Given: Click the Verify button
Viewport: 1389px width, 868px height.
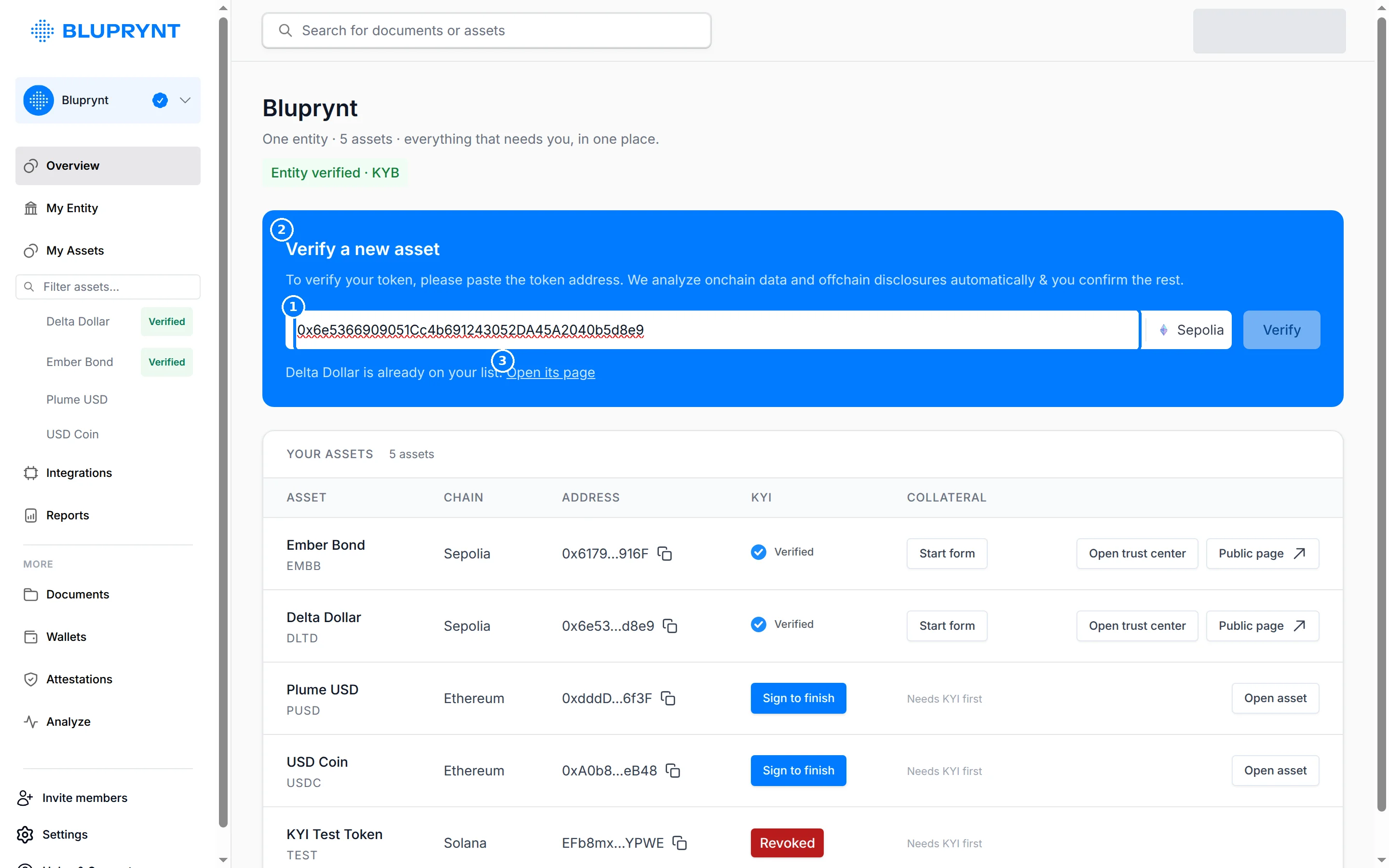Looking at the screenshot, I should click(x=1281, y=330).
